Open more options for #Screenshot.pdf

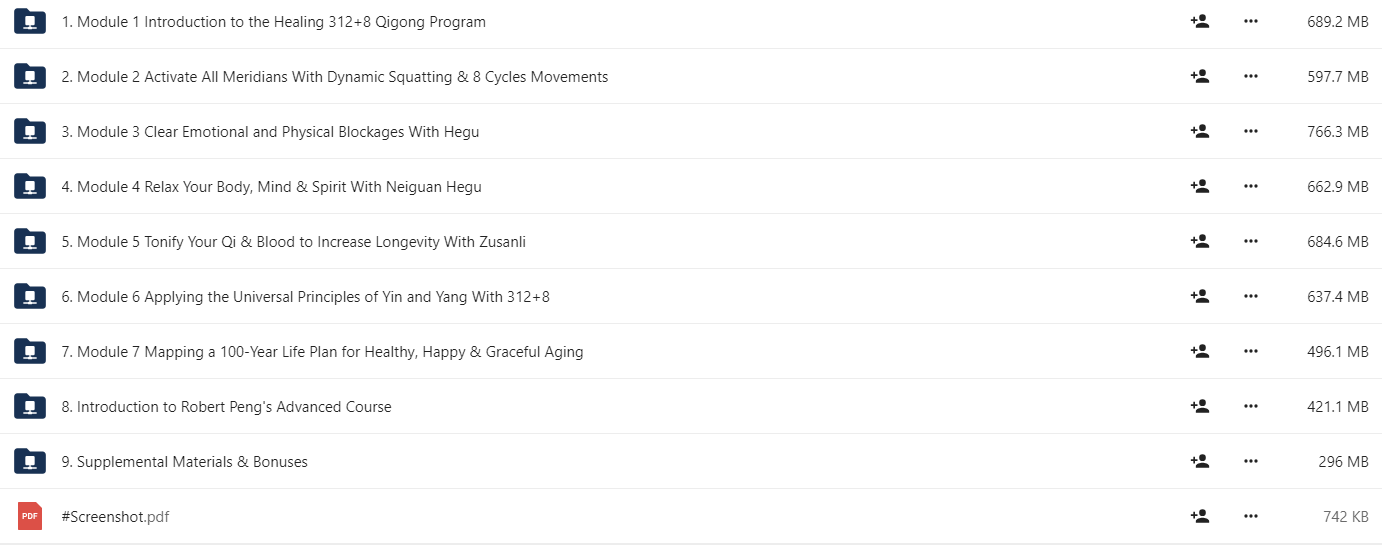point(1250,516)
